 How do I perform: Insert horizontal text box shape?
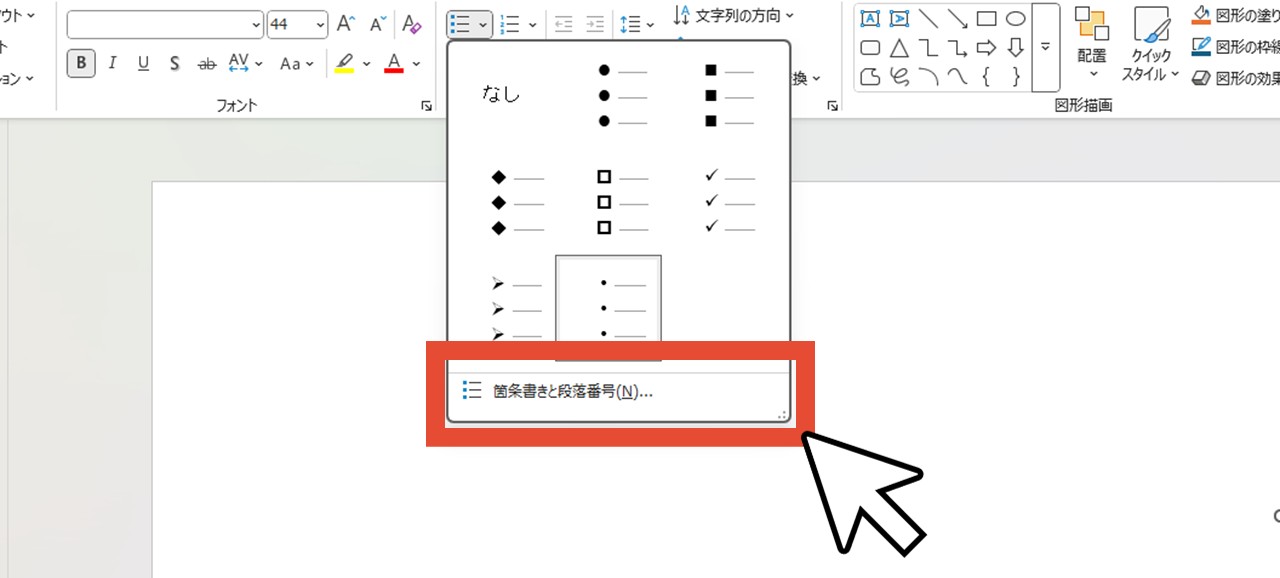coord(870,19)
